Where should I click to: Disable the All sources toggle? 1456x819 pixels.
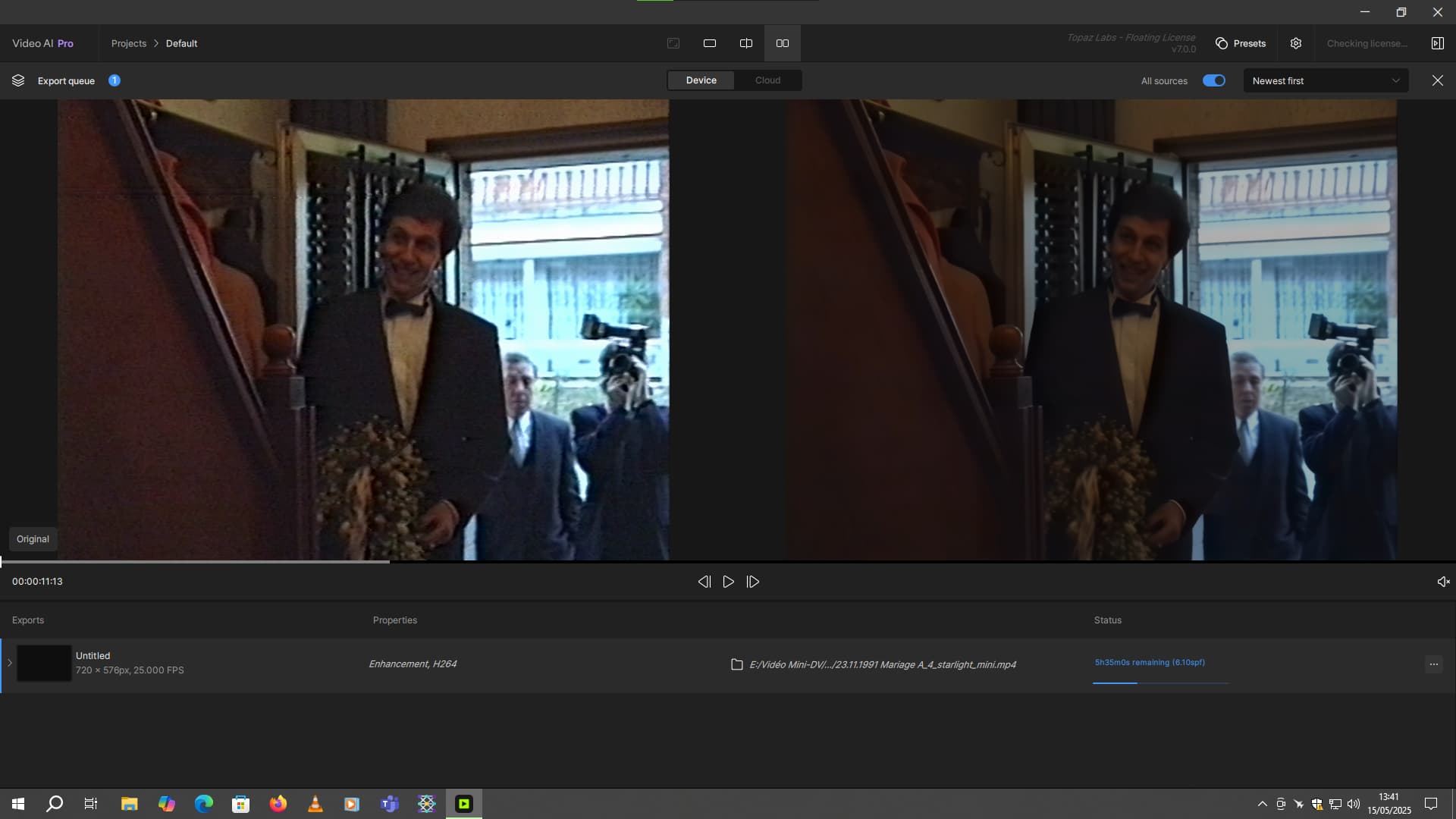[1213, 80]
